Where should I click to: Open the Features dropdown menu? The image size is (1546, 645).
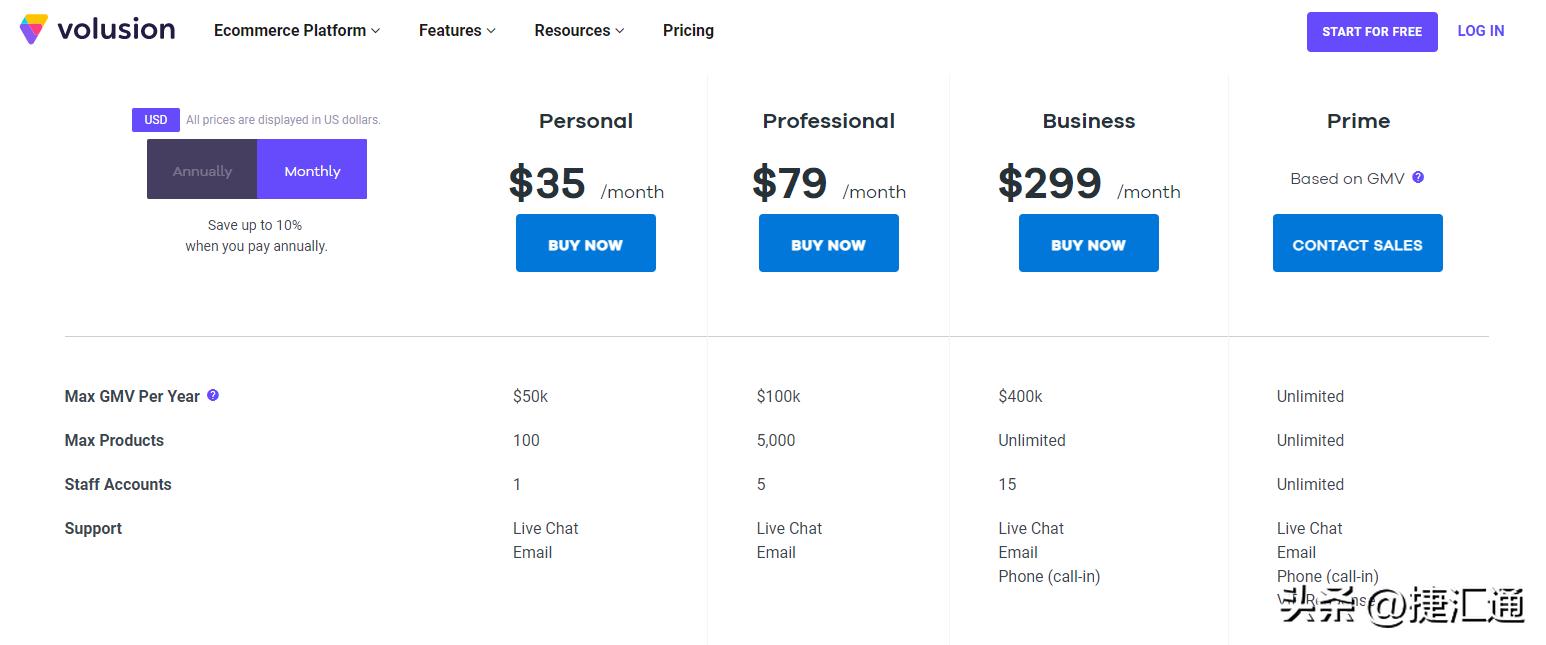point(457,31)
